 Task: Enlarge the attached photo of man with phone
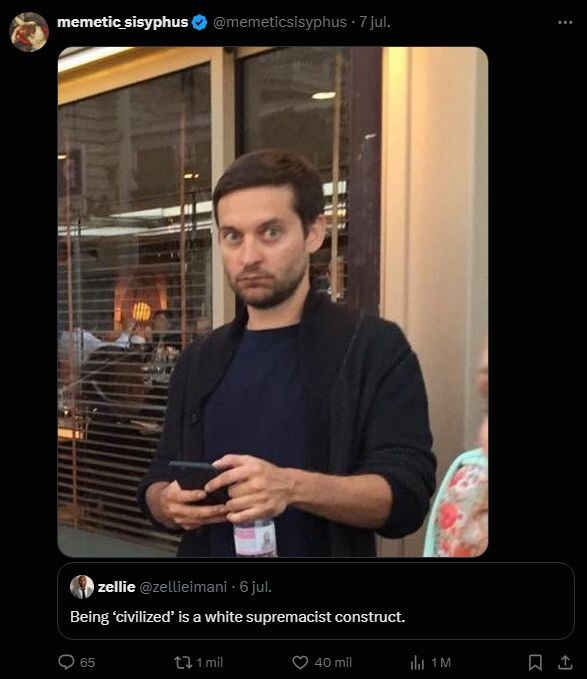pyautogui.click(x=273, y=302)
